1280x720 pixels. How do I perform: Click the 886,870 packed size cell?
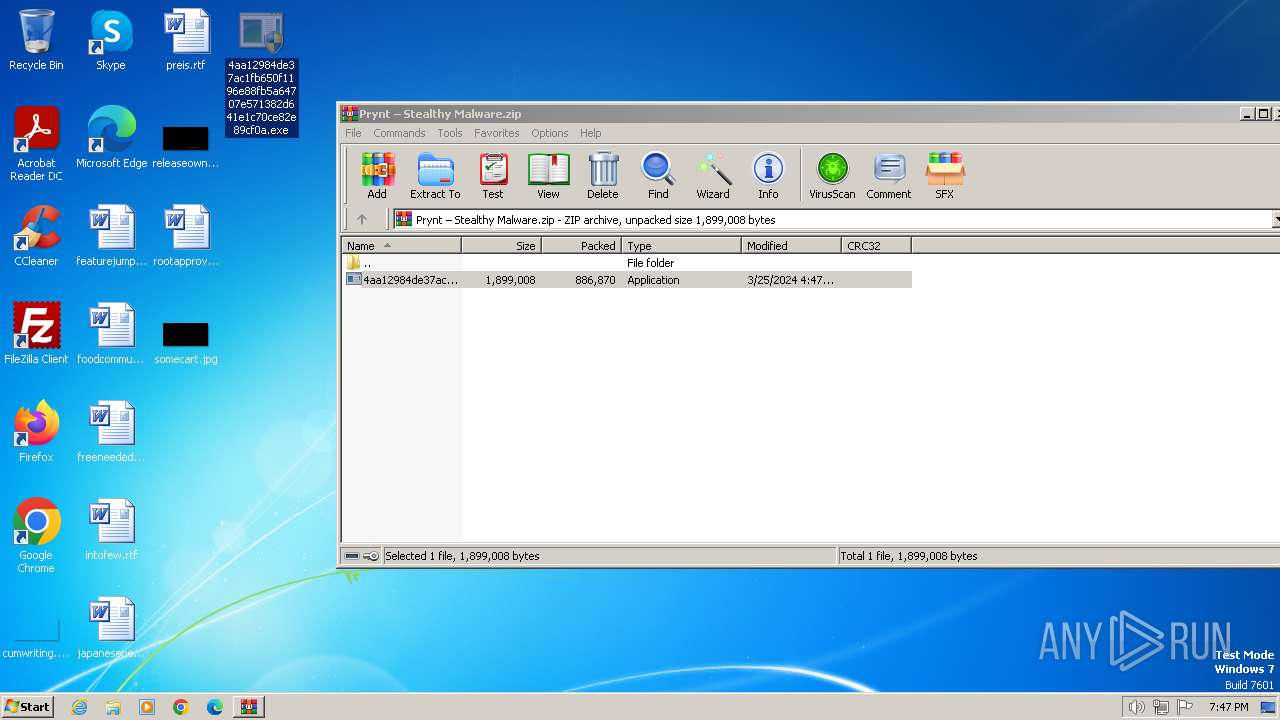click(595, 280)
